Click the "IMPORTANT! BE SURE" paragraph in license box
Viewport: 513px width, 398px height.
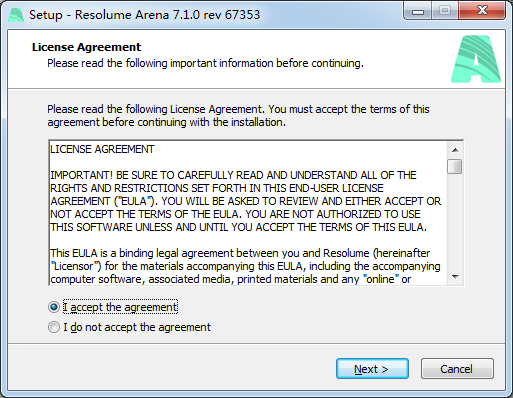point(246,201)
